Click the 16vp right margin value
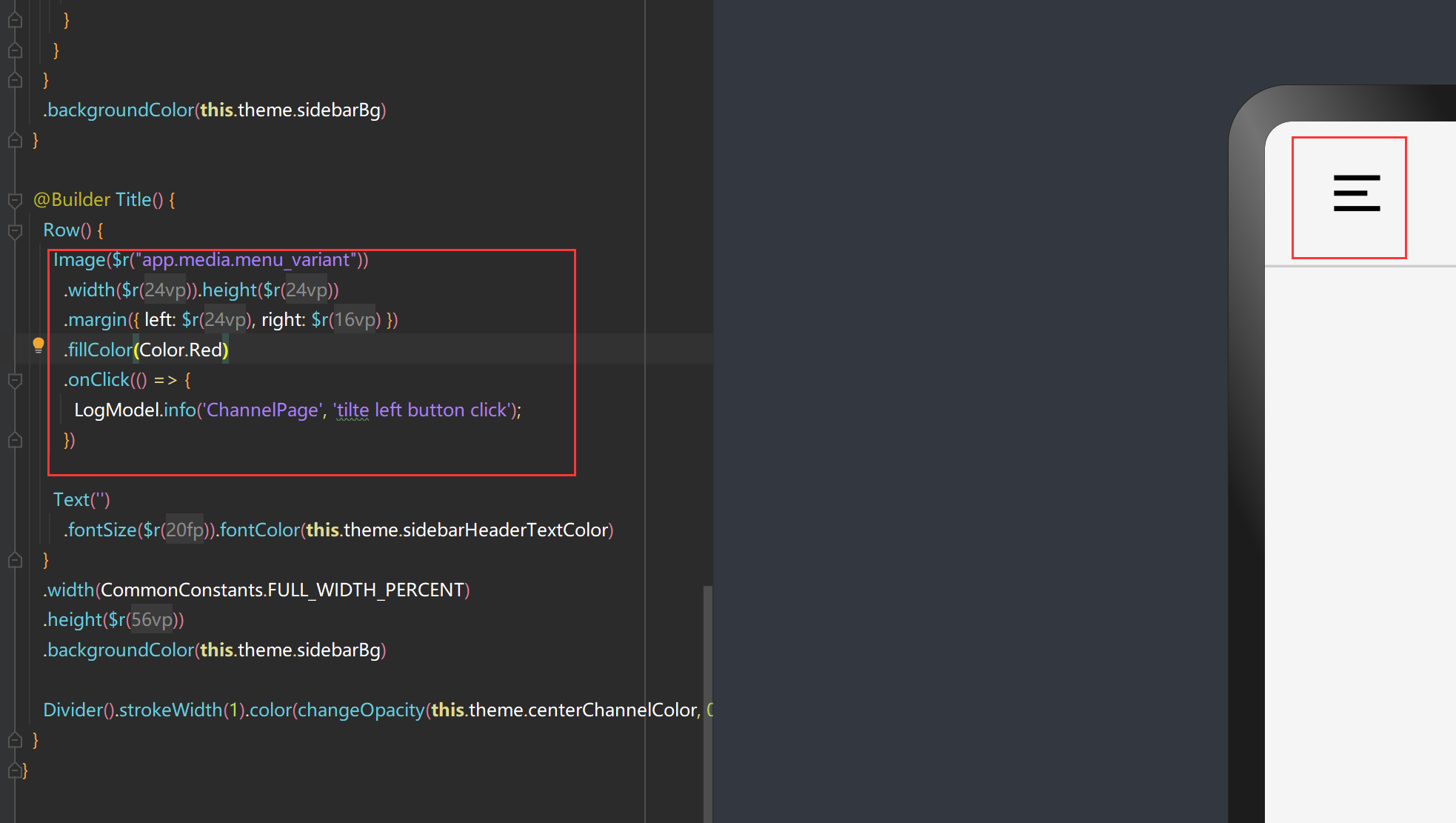 tap(355, 320)
